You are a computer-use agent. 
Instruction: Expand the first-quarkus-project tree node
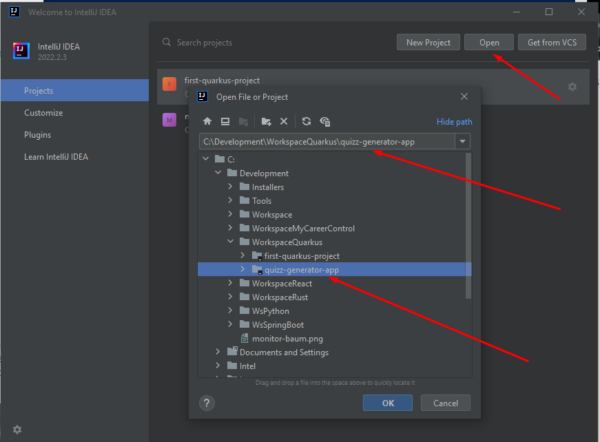coord(242,255)
